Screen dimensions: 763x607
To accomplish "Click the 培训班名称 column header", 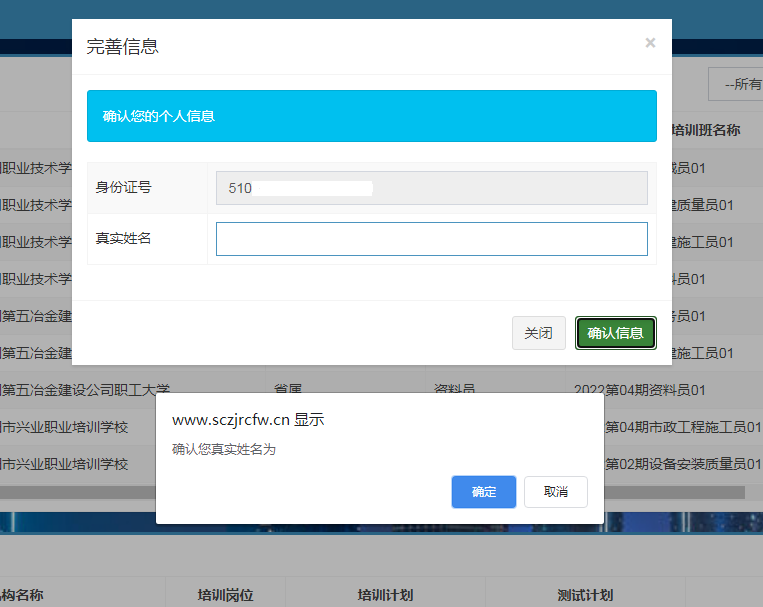I will point(706,130).
